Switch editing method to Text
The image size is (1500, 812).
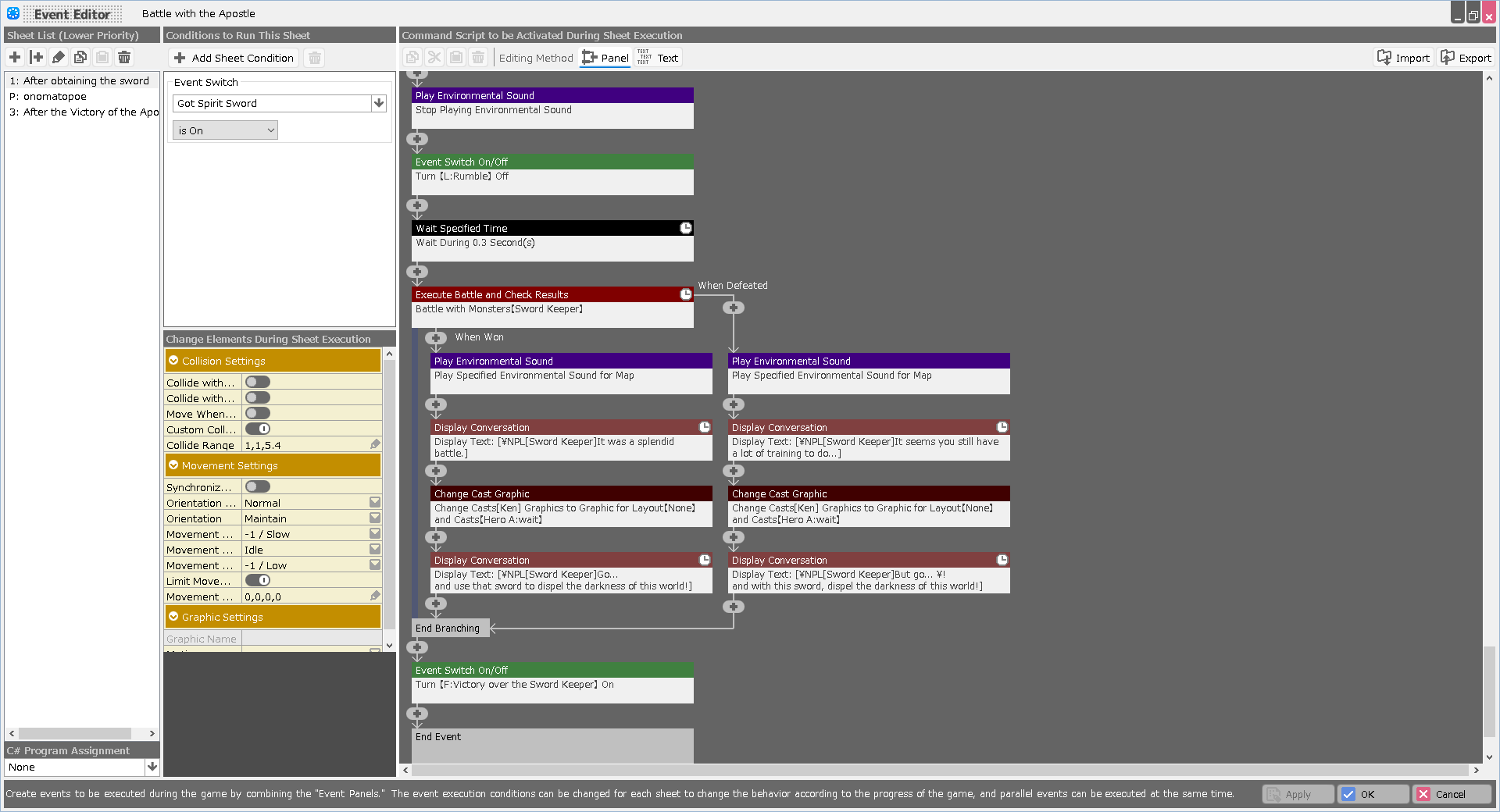(x=658, y=58)
